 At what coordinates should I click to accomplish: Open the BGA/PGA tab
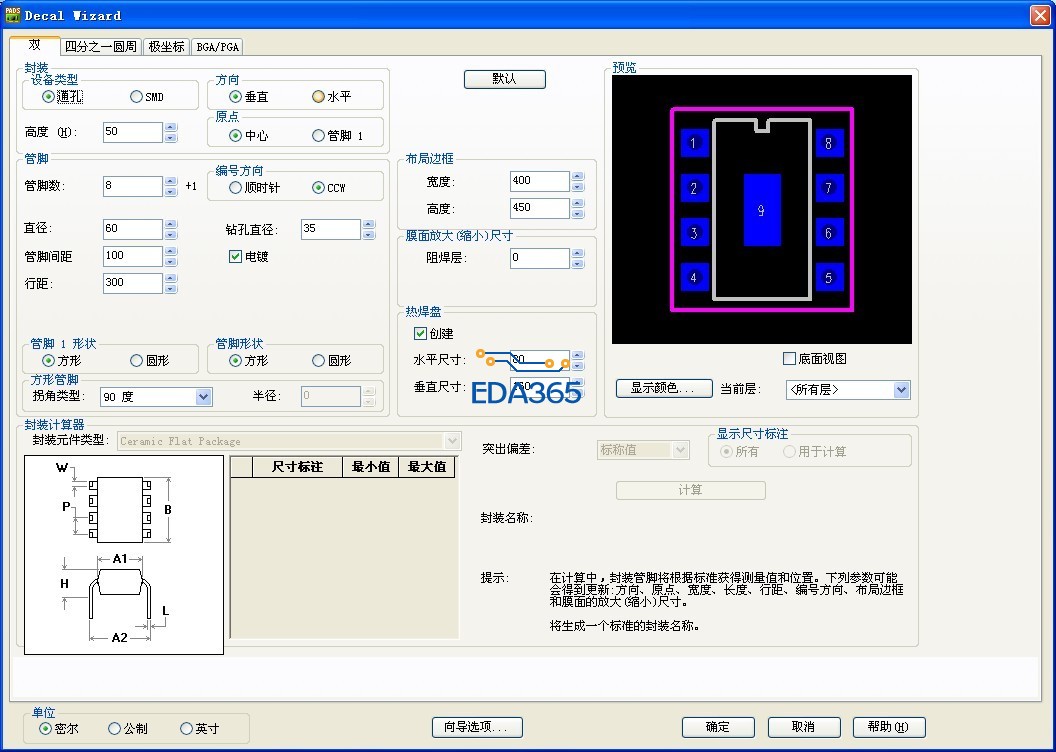pyautogui.click(x=217, y=47)
